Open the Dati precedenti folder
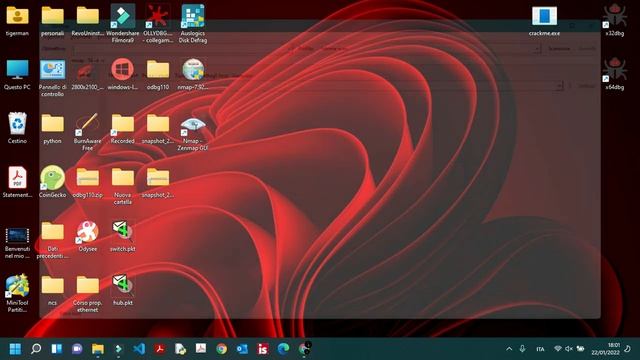 point(53,231)
